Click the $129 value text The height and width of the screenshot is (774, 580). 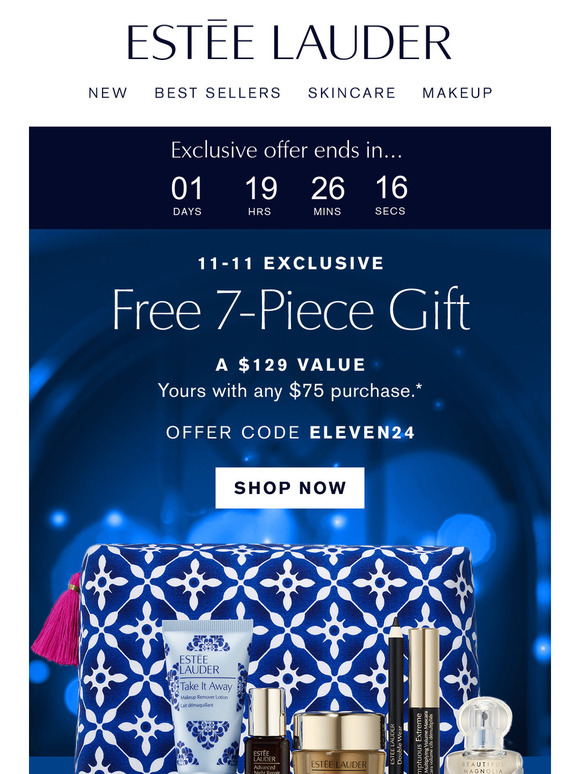pyautogui.click(x=290, y=365)
